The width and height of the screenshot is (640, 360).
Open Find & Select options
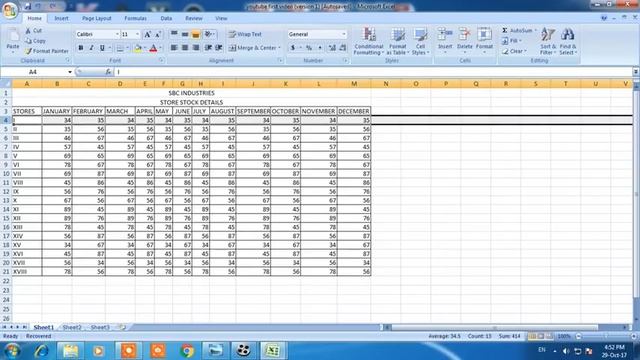[568, 41]
